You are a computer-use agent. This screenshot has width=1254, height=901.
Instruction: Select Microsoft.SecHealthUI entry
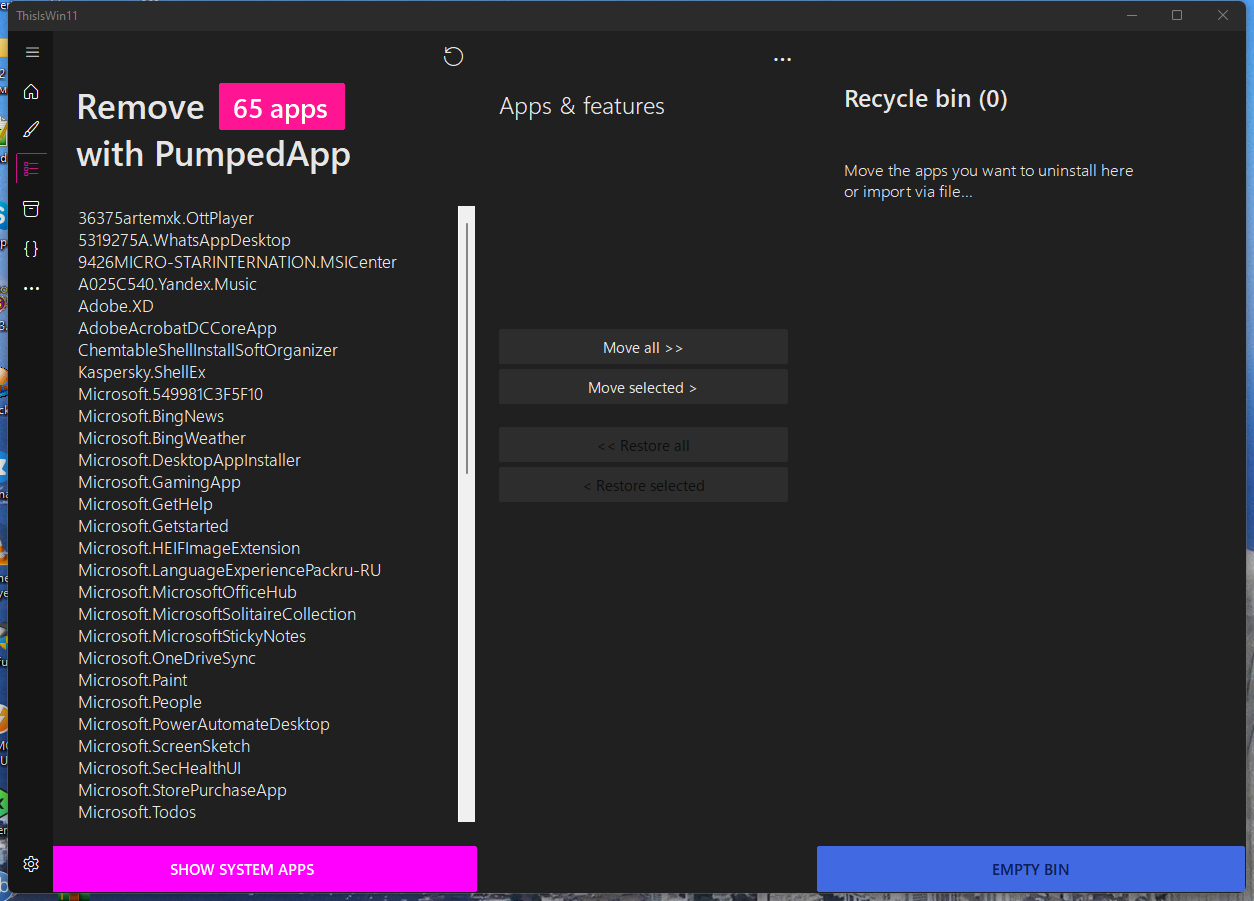160,768
